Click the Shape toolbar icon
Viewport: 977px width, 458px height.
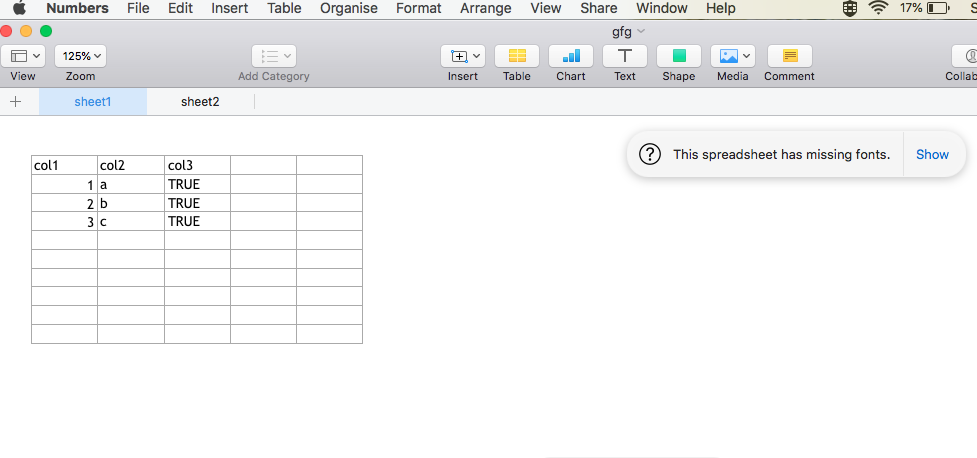click(679, 56)
